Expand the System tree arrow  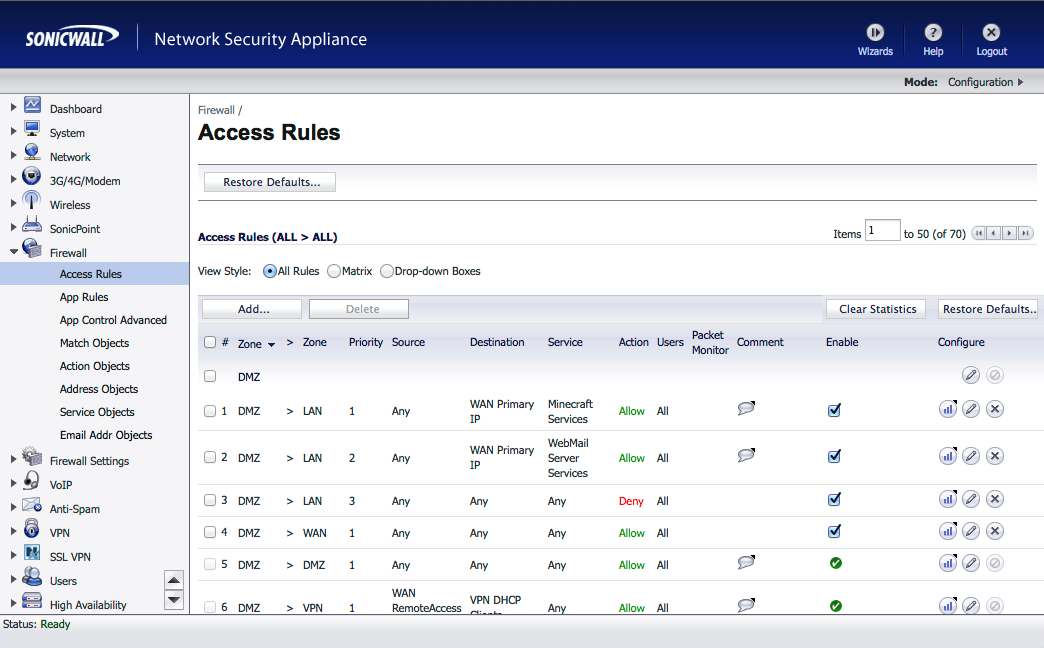[13, 131]
